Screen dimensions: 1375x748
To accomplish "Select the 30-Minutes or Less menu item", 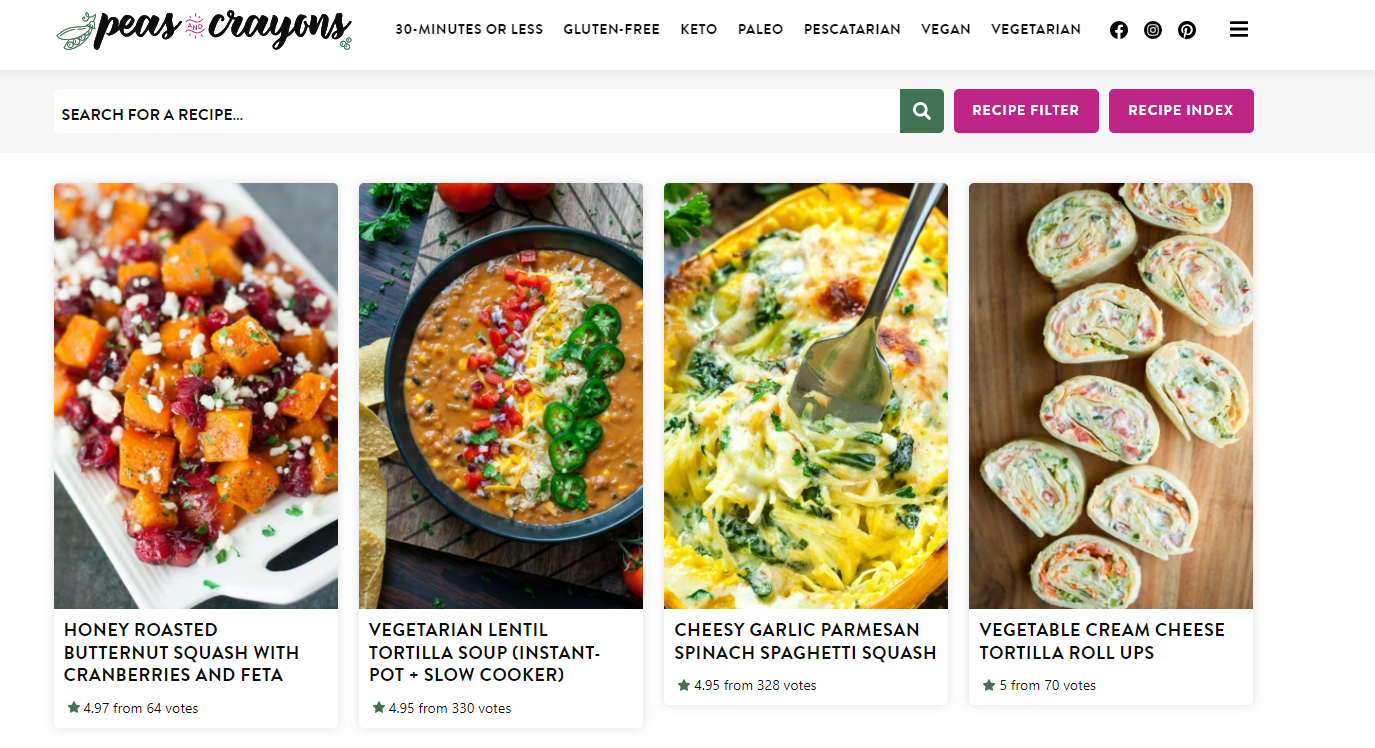I will (x=469, y=30).
